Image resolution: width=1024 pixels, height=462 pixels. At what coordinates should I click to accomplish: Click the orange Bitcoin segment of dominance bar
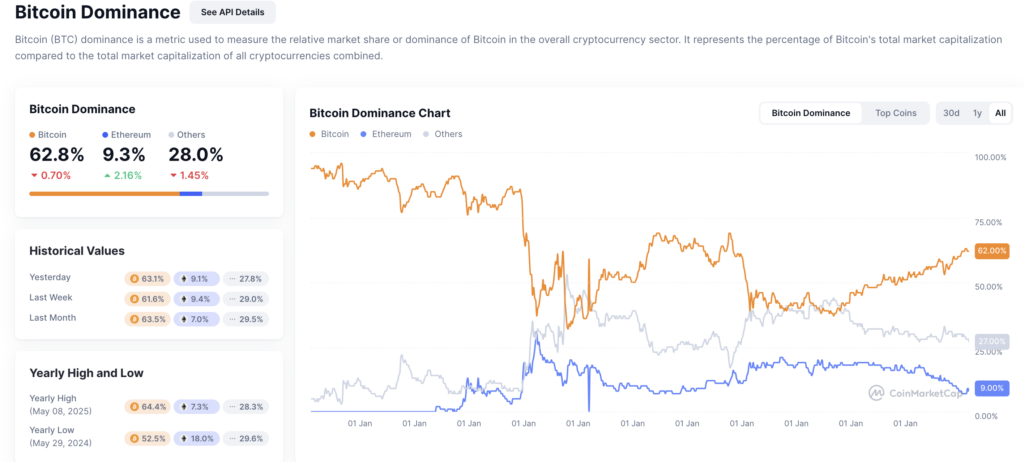pos(104,193)
